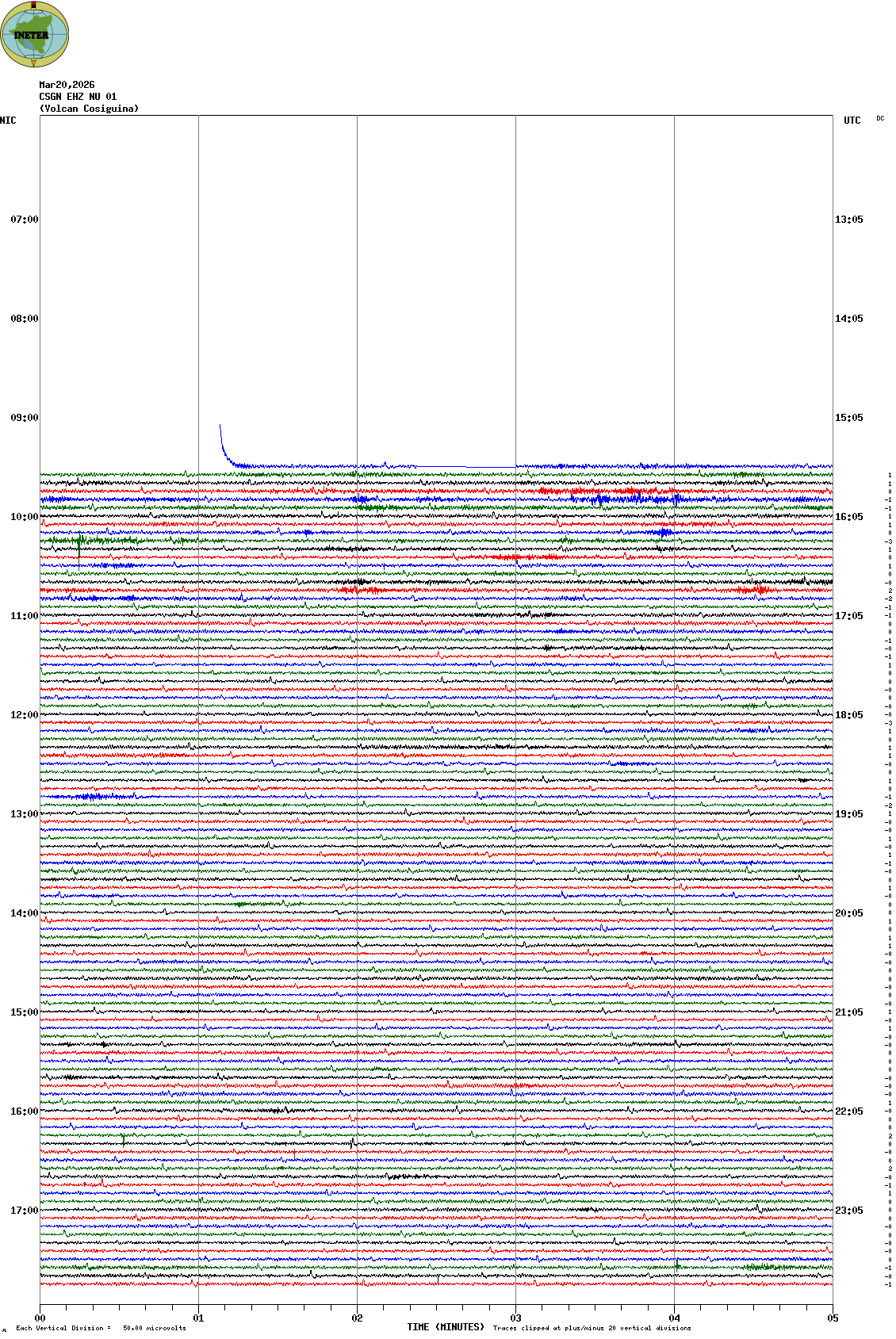
Task: Click the traces clipped footnote text
Action: click(x=592, y=1328)
